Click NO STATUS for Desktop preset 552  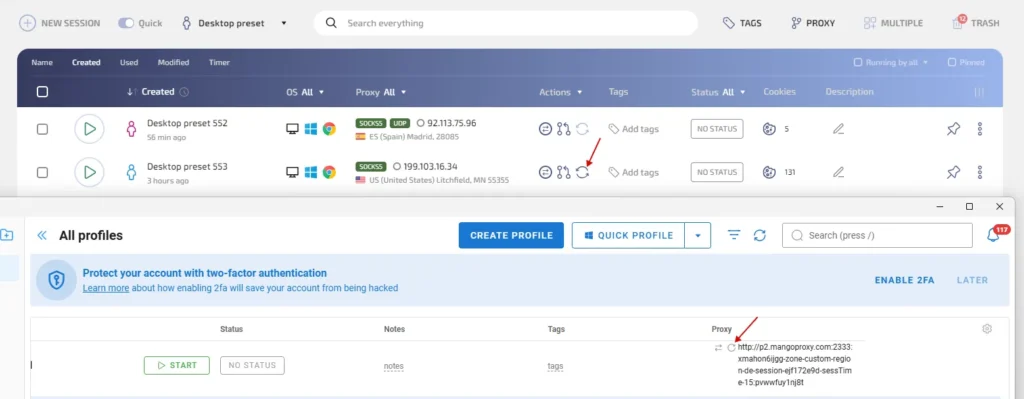click(x=717, y=129)
